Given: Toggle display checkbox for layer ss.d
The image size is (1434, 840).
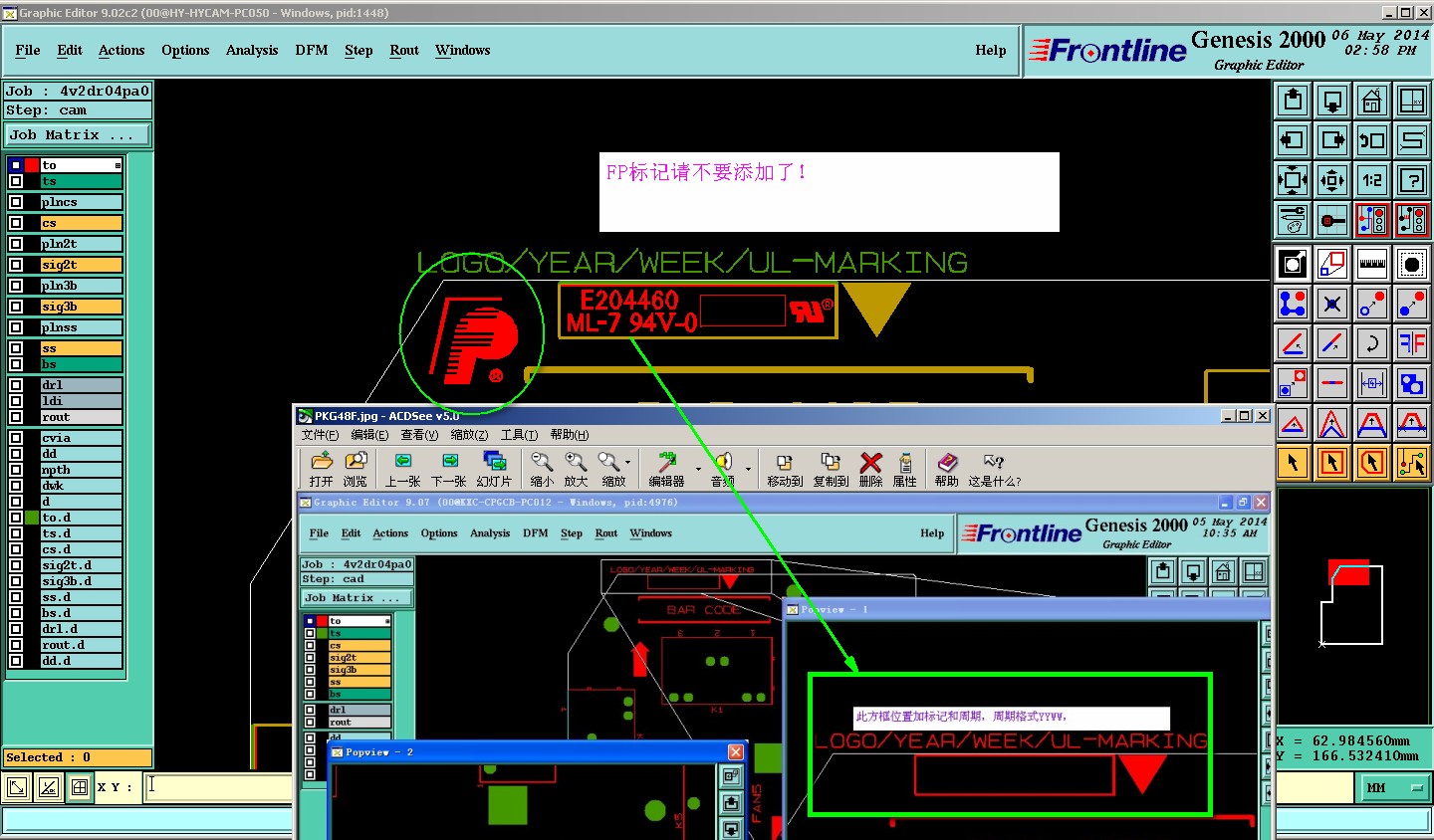Looking at the screenshot, I should [16, 597].
